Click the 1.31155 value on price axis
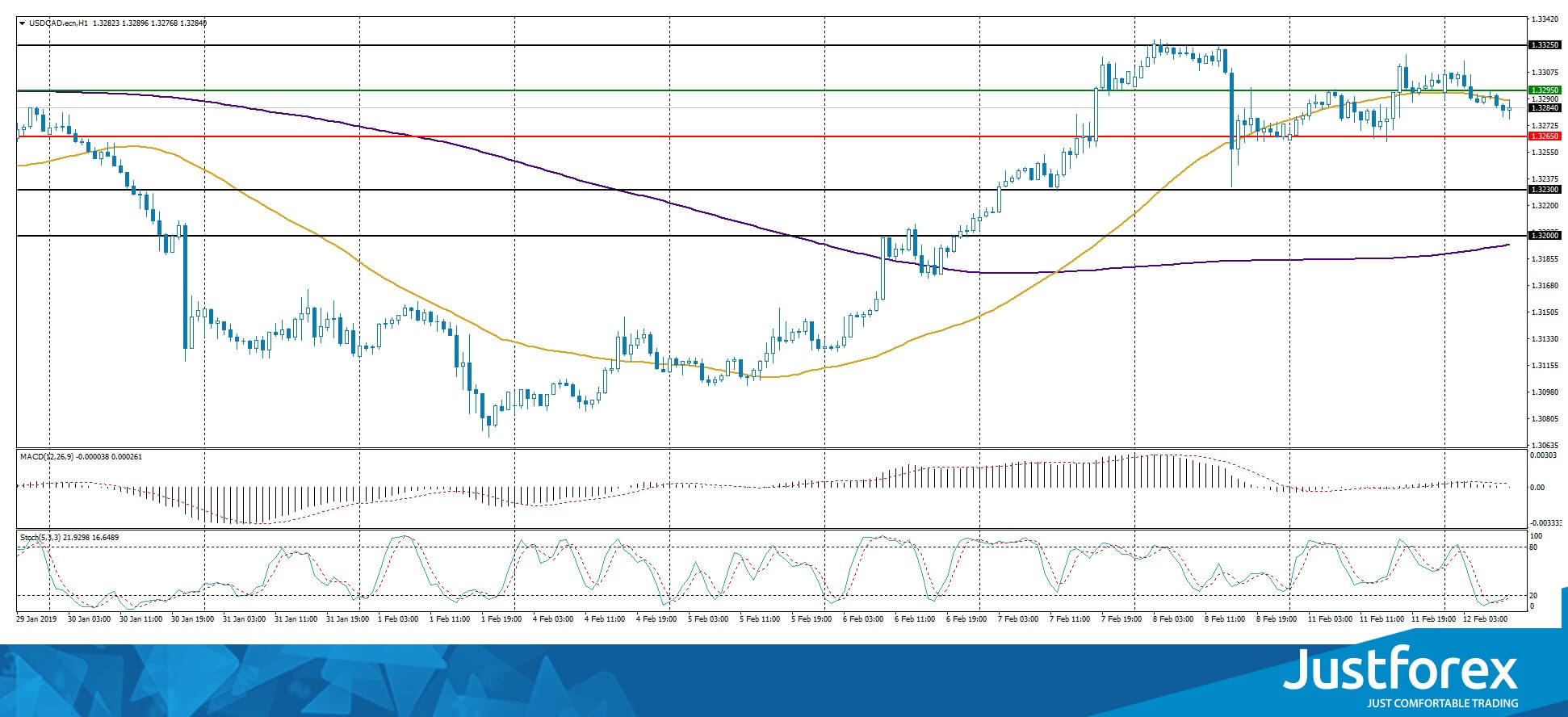Image resolution: width=1568 pixels, height=717 pixels. (1545, 365)
